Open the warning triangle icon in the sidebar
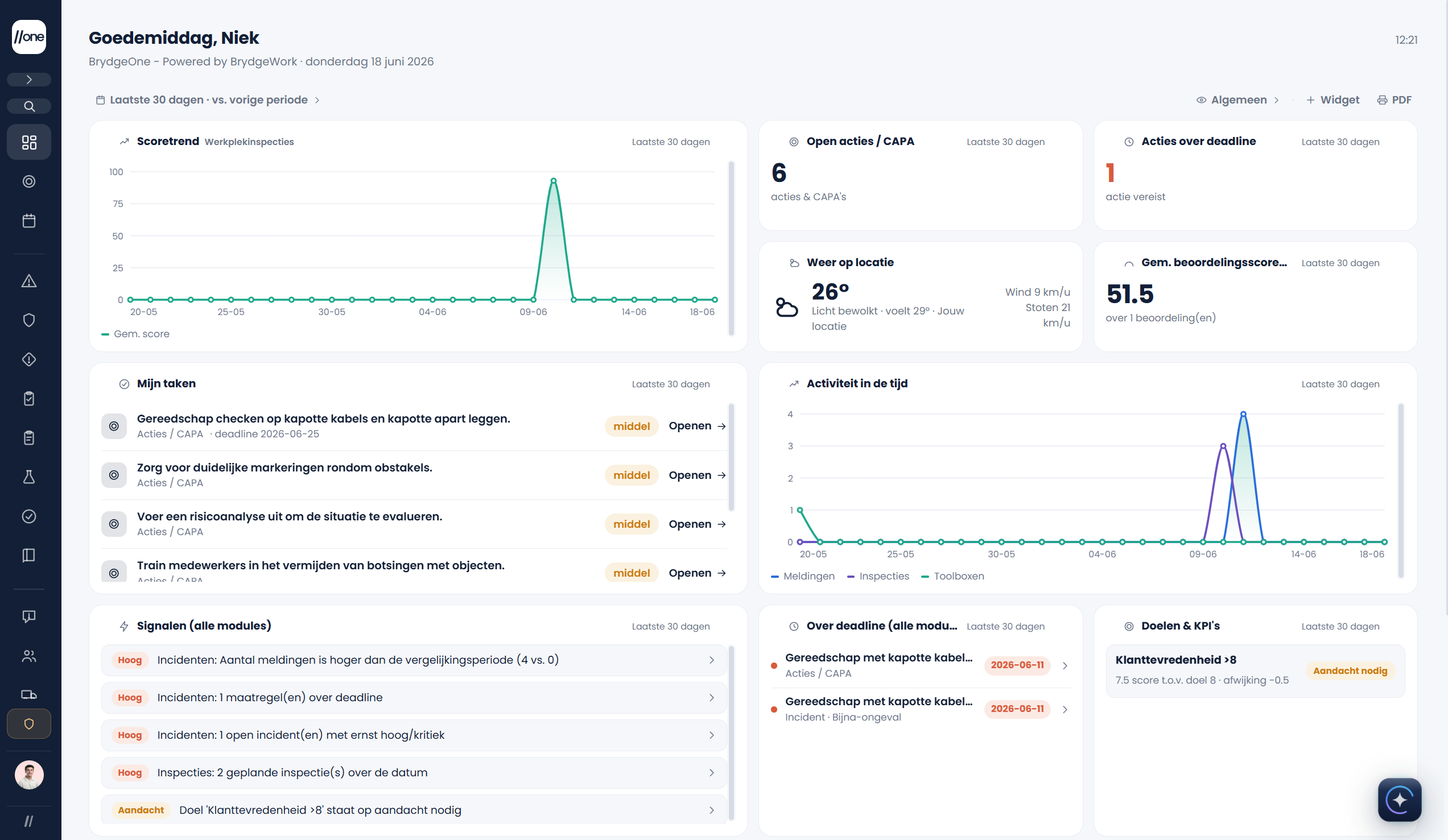Screen dimensions: 1448x840 pyautogui.click(x=28, y=281)
